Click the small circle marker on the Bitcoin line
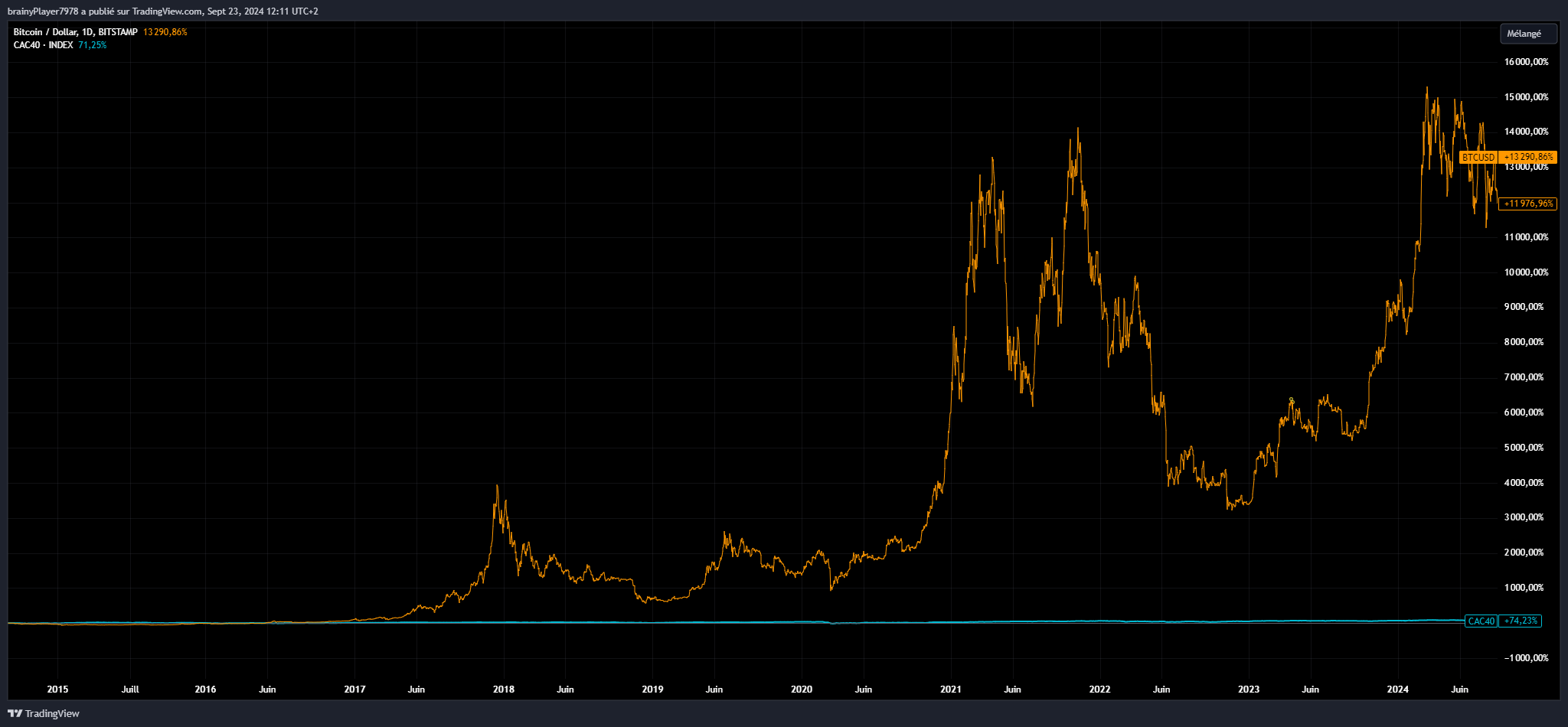The width and height of the screenshot is (1568, 727). [1292, 399]
